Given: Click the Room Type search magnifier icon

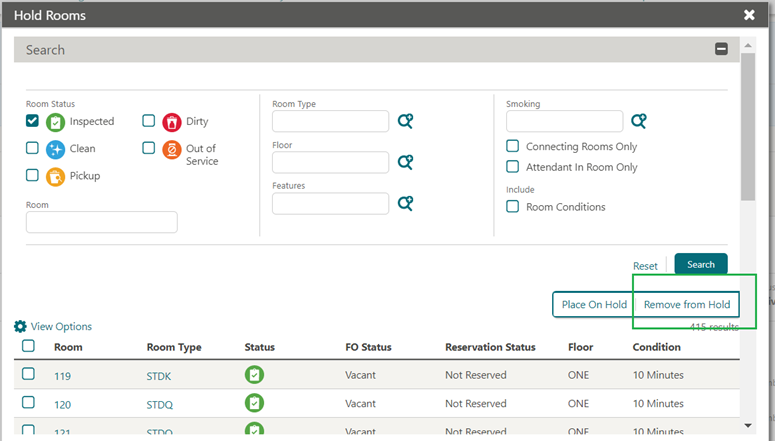Looking at the screenshot, I should click(x=405, y=121).
